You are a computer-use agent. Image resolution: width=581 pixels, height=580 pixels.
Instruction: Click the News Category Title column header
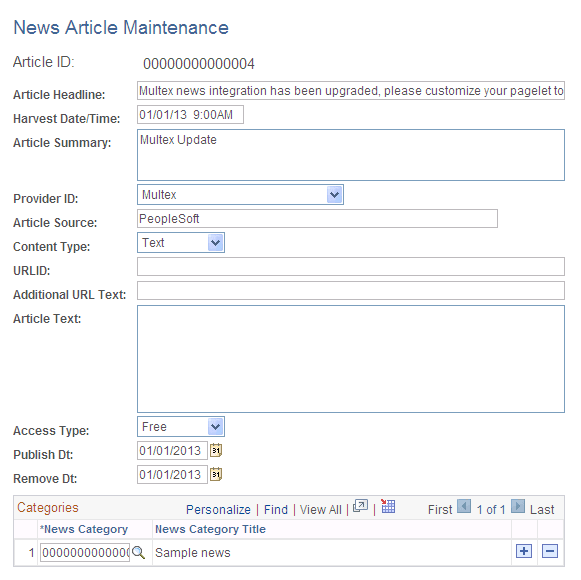pos(210,529)
